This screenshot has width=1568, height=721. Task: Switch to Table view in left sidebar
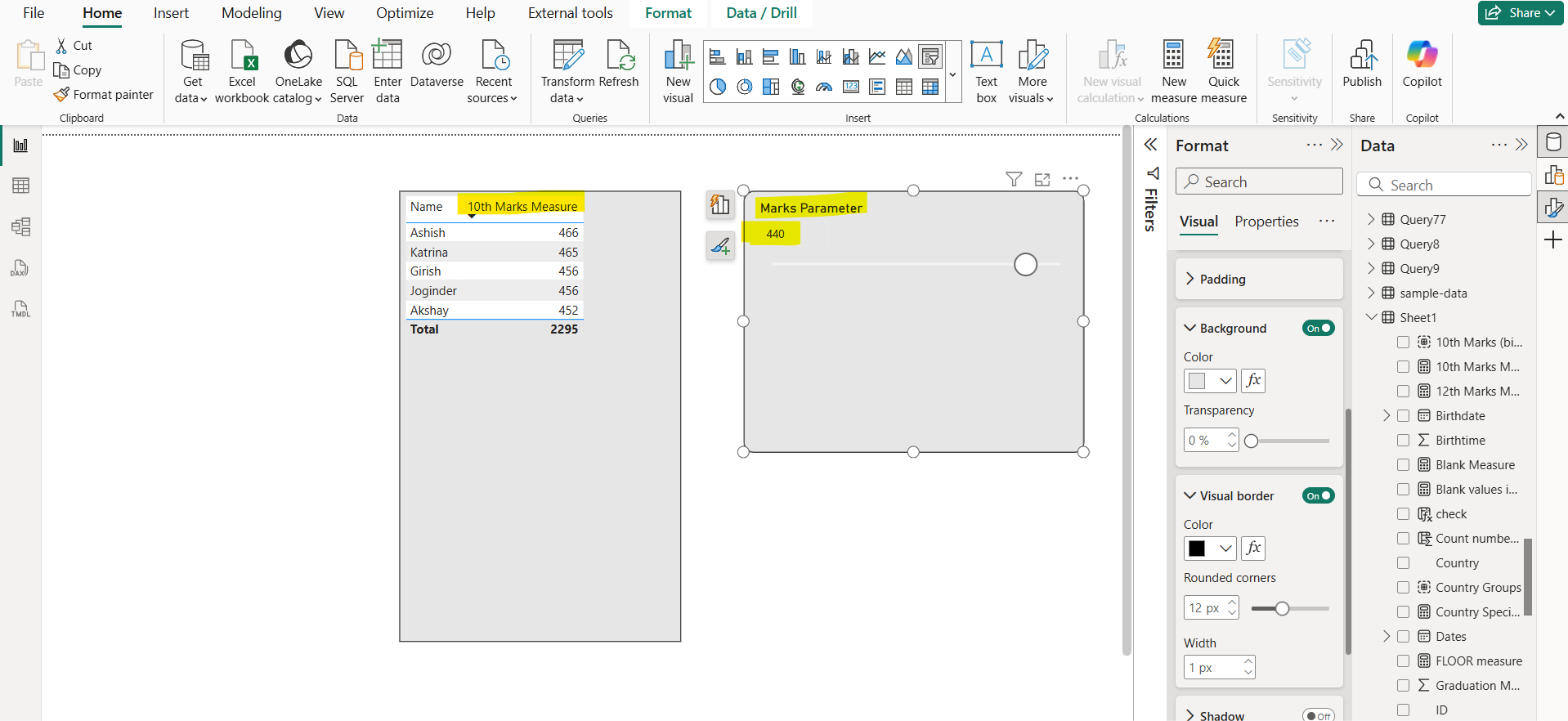pos(20,186)
